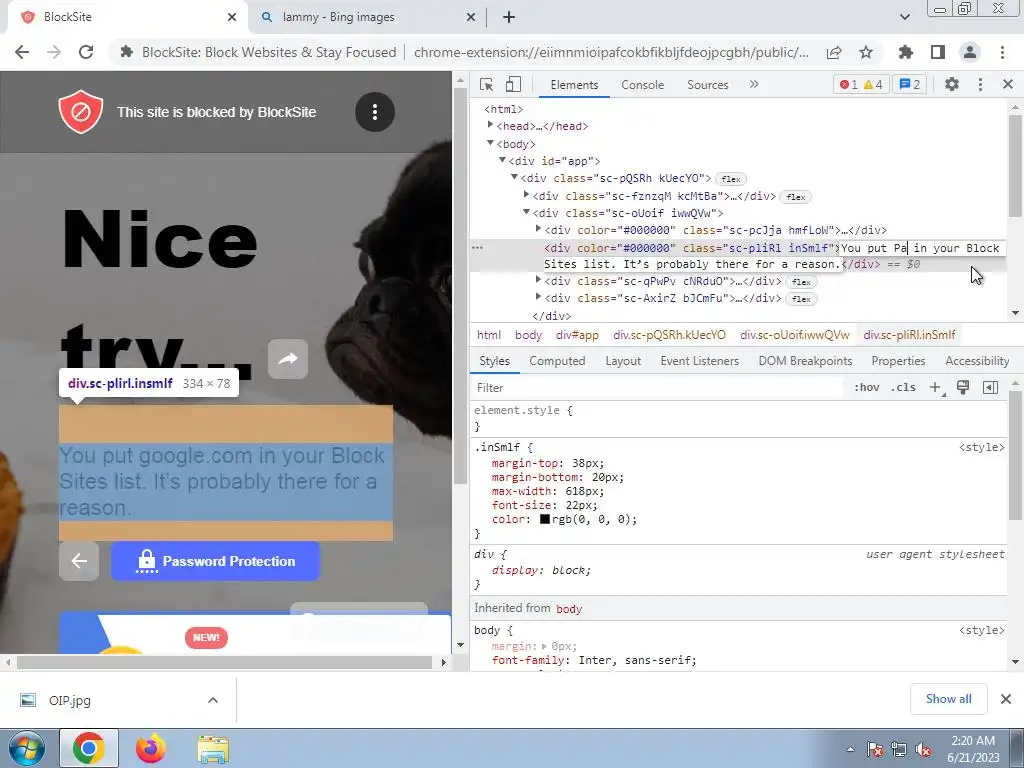Select div#app in the breadcrumb bar
1024x768 pixels.
tap(577, 335)
